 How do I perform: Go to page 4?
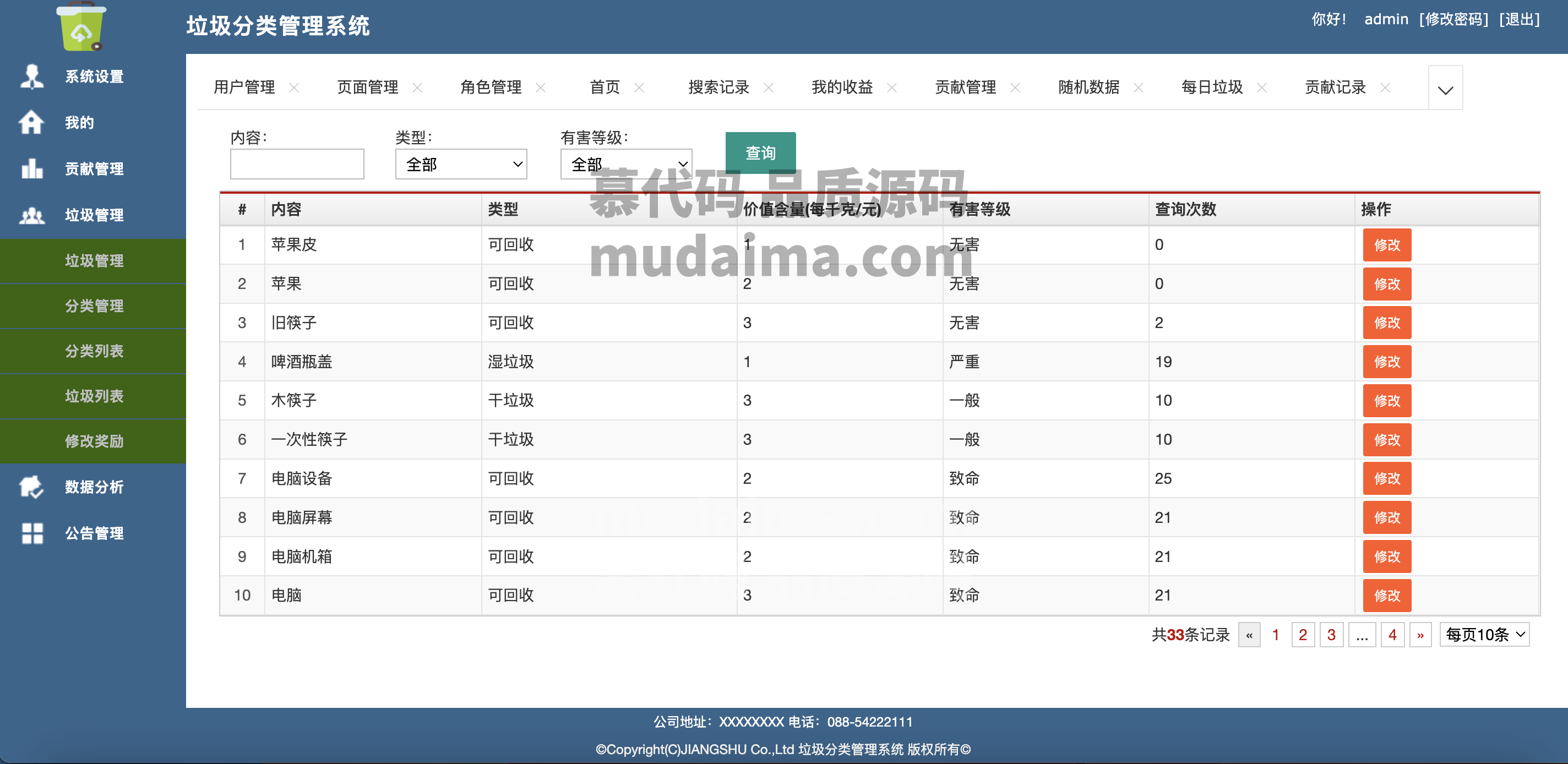click(x=1392, y=635)
